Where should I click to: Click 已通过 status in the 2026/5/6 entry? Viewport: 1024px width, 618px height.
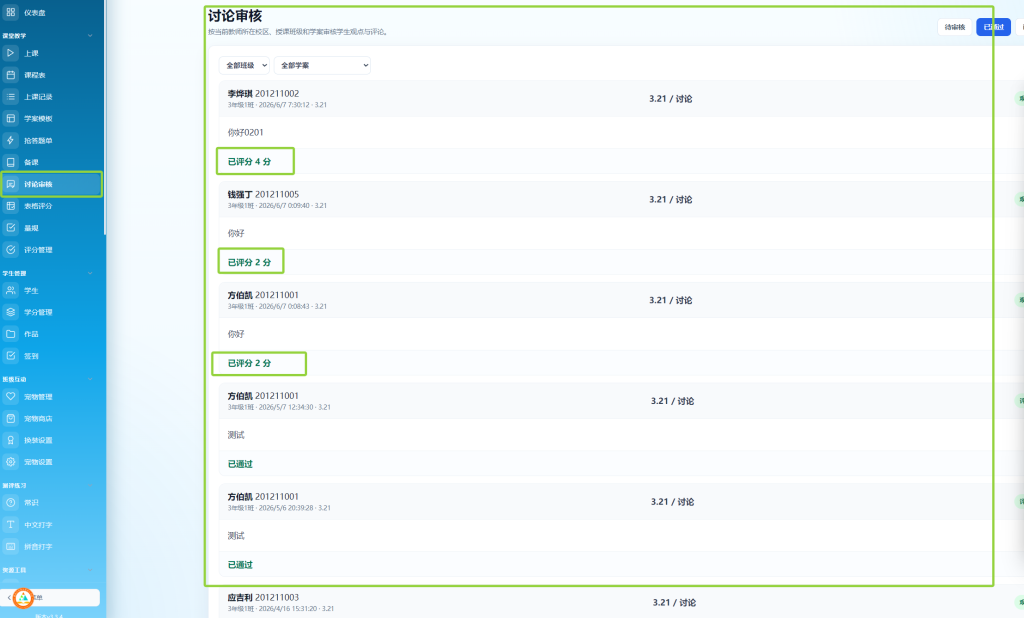(240, 564)
